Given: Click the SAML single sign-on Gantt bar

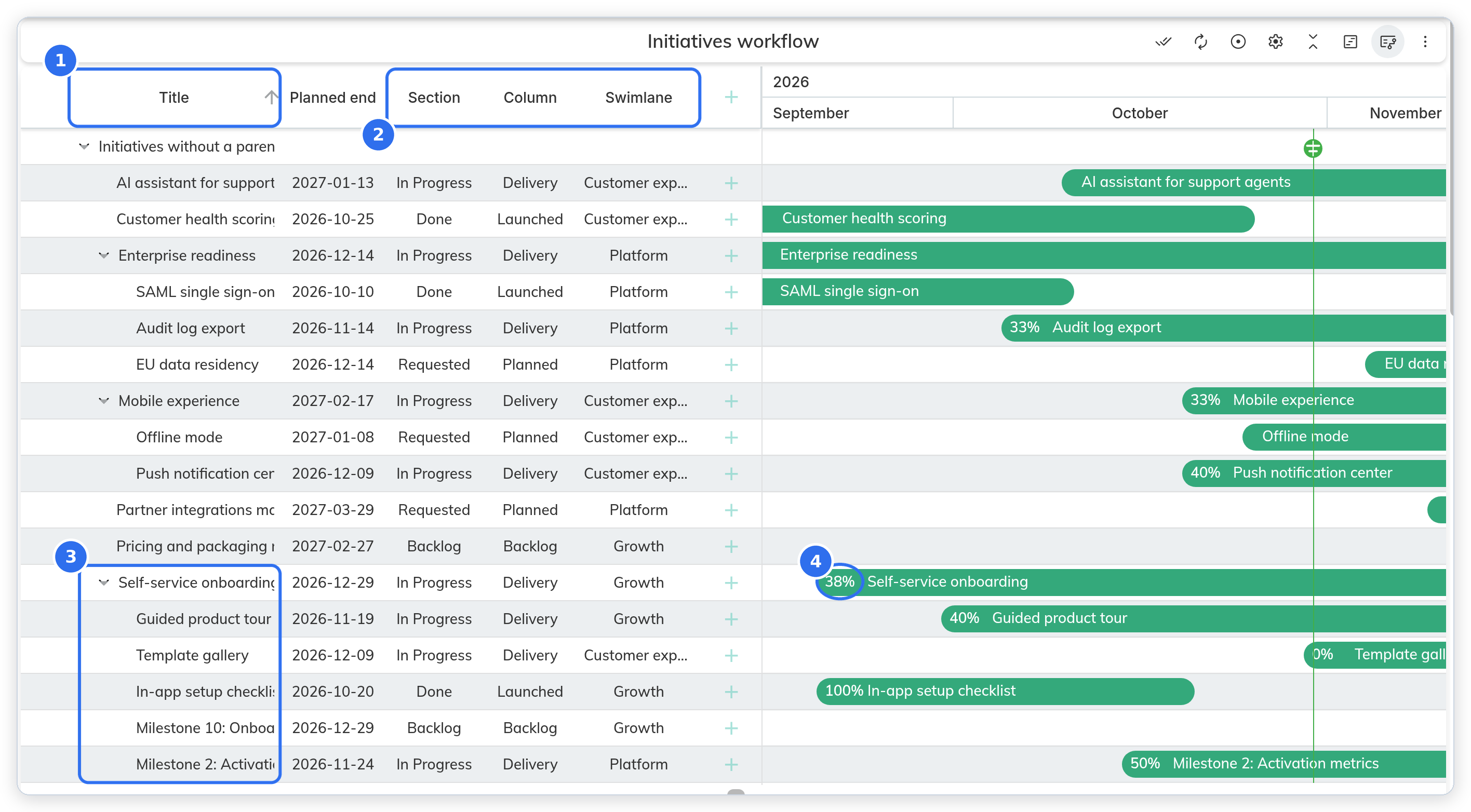Looking at the screenshot, I should 918,292.
